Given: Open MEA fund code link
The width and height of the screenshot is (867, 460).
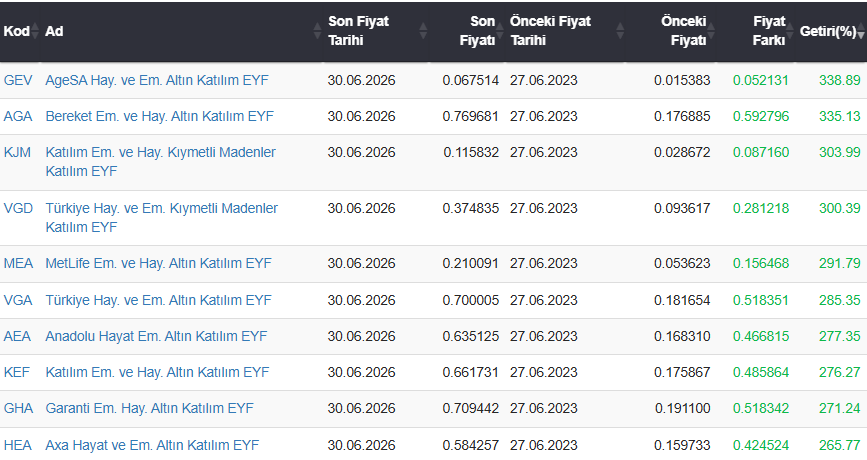Looking at the screenshot, I should click(x=18, y=263).
